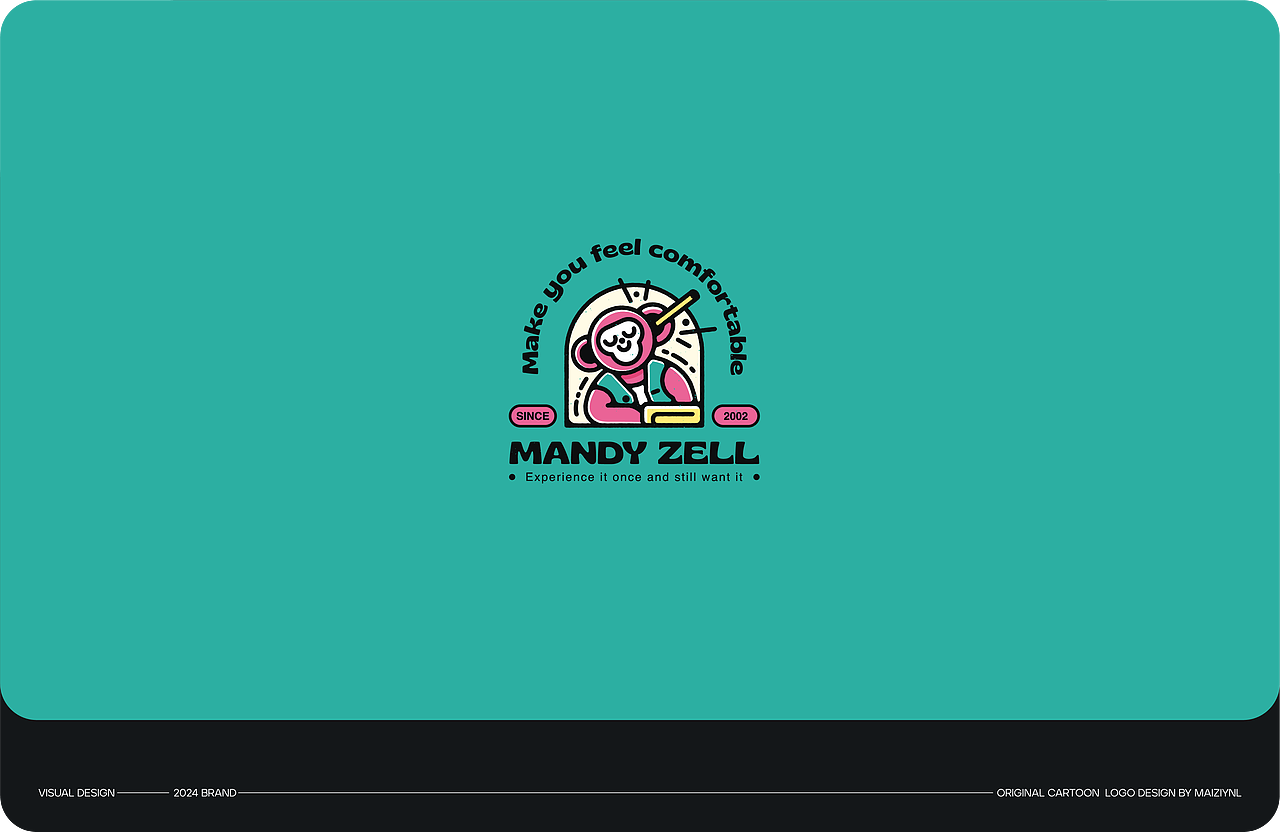This screenshot has height=832, width=1280.
Task: Click the curved 'Make you feel comfortable' text
Action: pyautogui.click(x=634, y=305)
